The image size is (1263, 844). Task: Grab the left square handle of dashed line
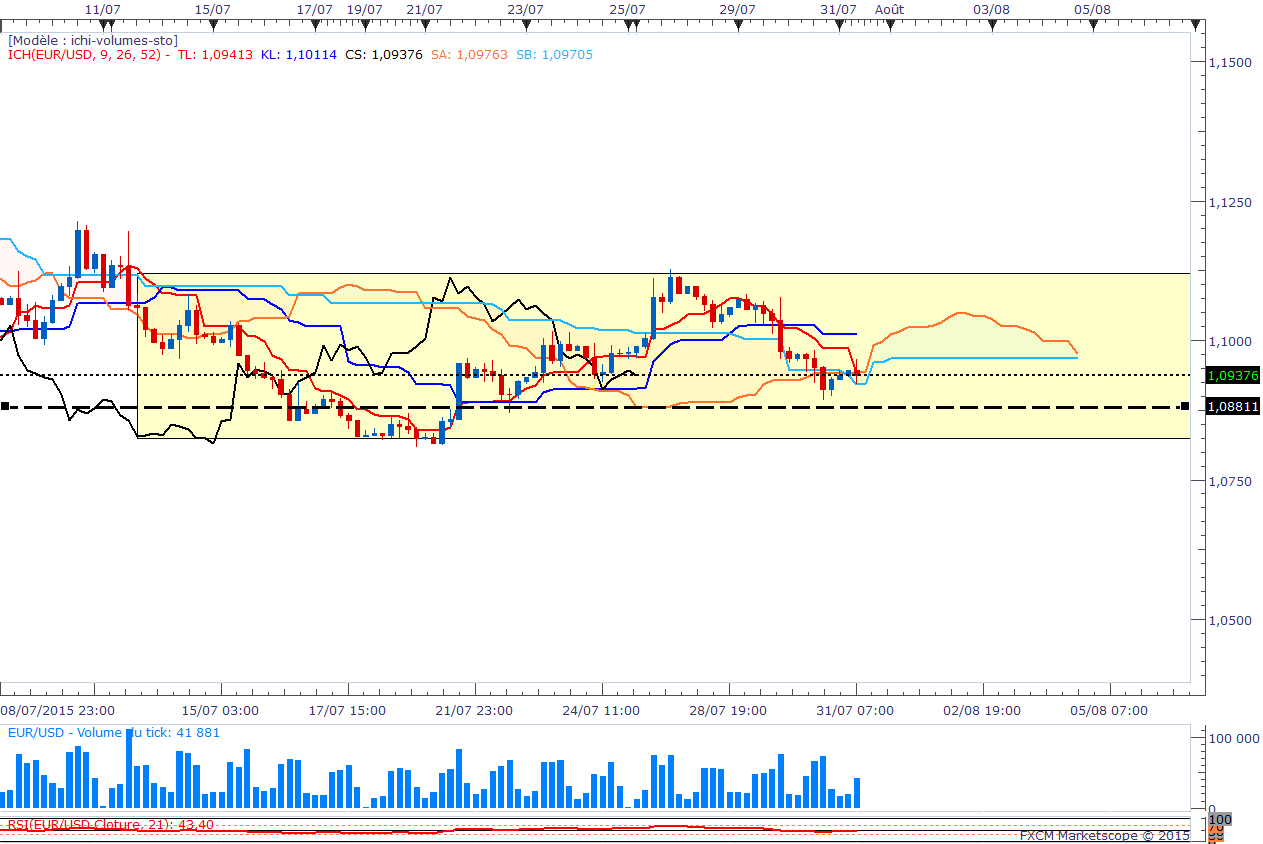[5, 406]
